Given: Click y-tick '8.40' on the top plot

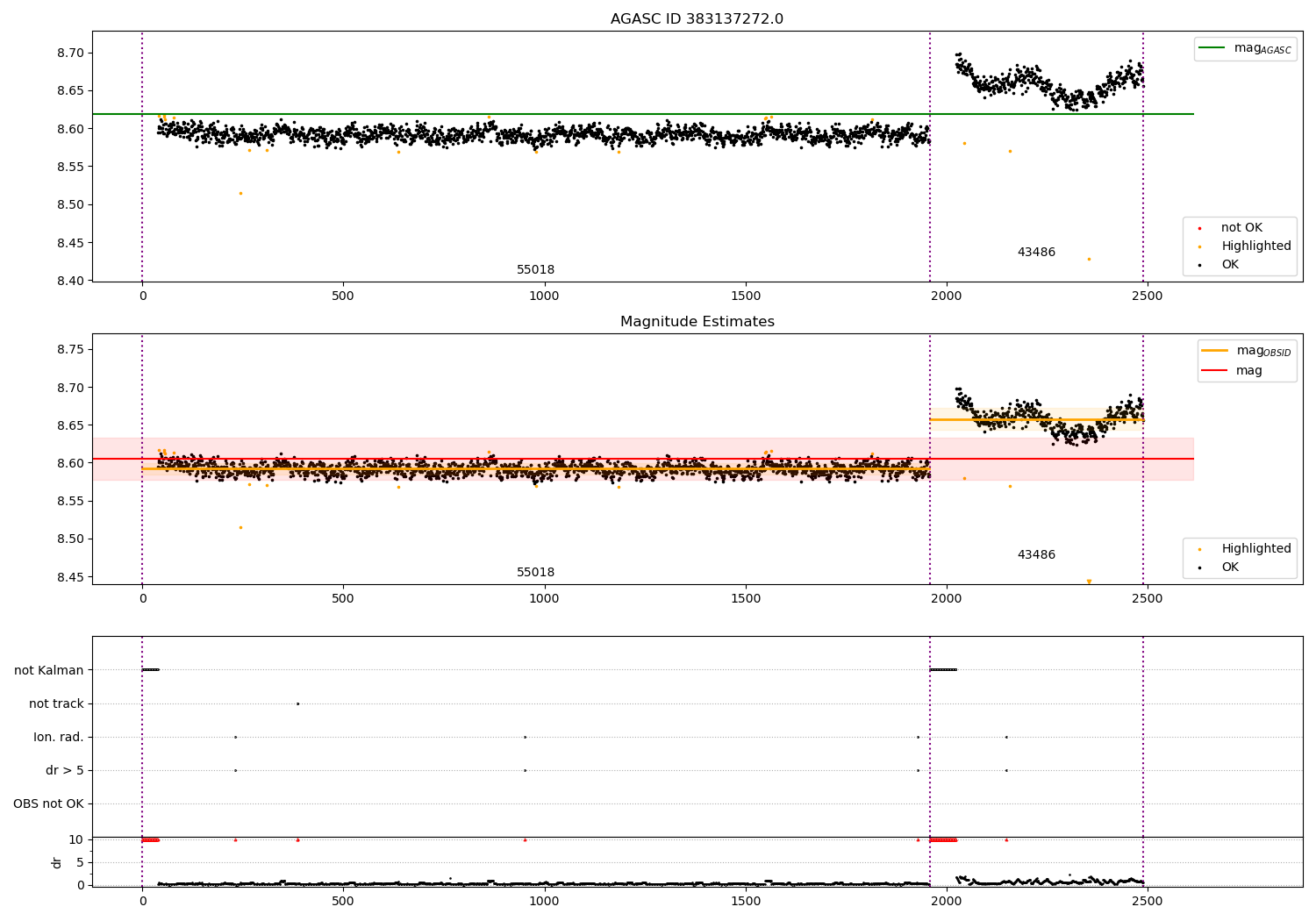Looking at the screenshot, I should [72, 281].
